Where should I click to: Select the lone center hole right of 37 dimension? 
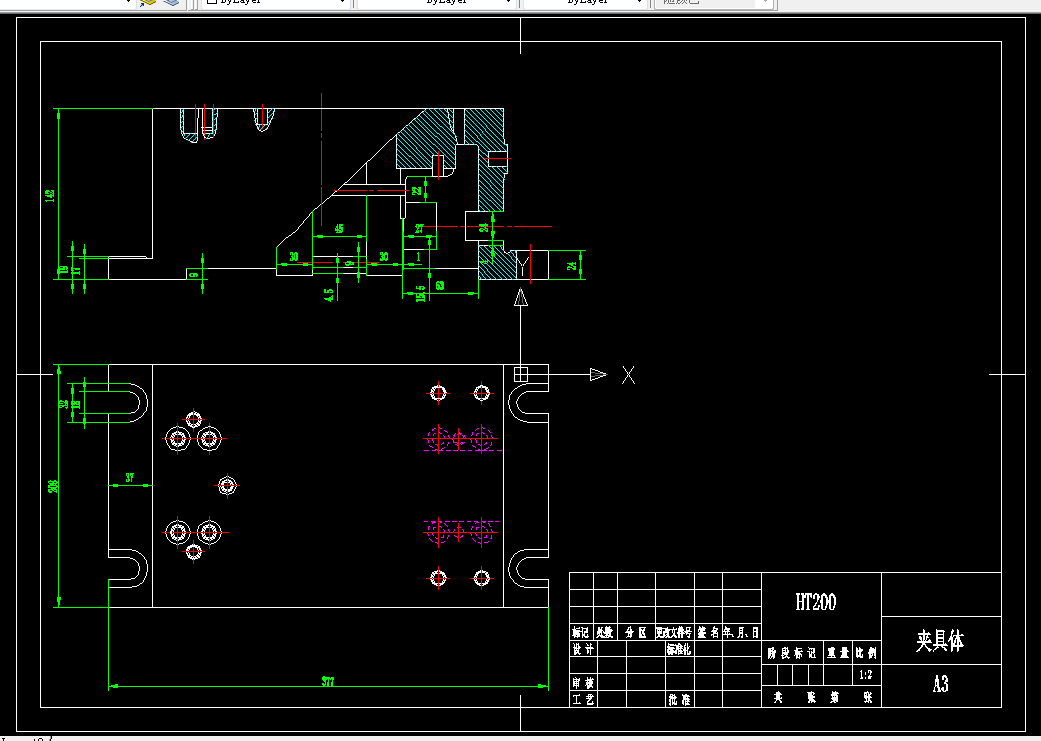227,486
